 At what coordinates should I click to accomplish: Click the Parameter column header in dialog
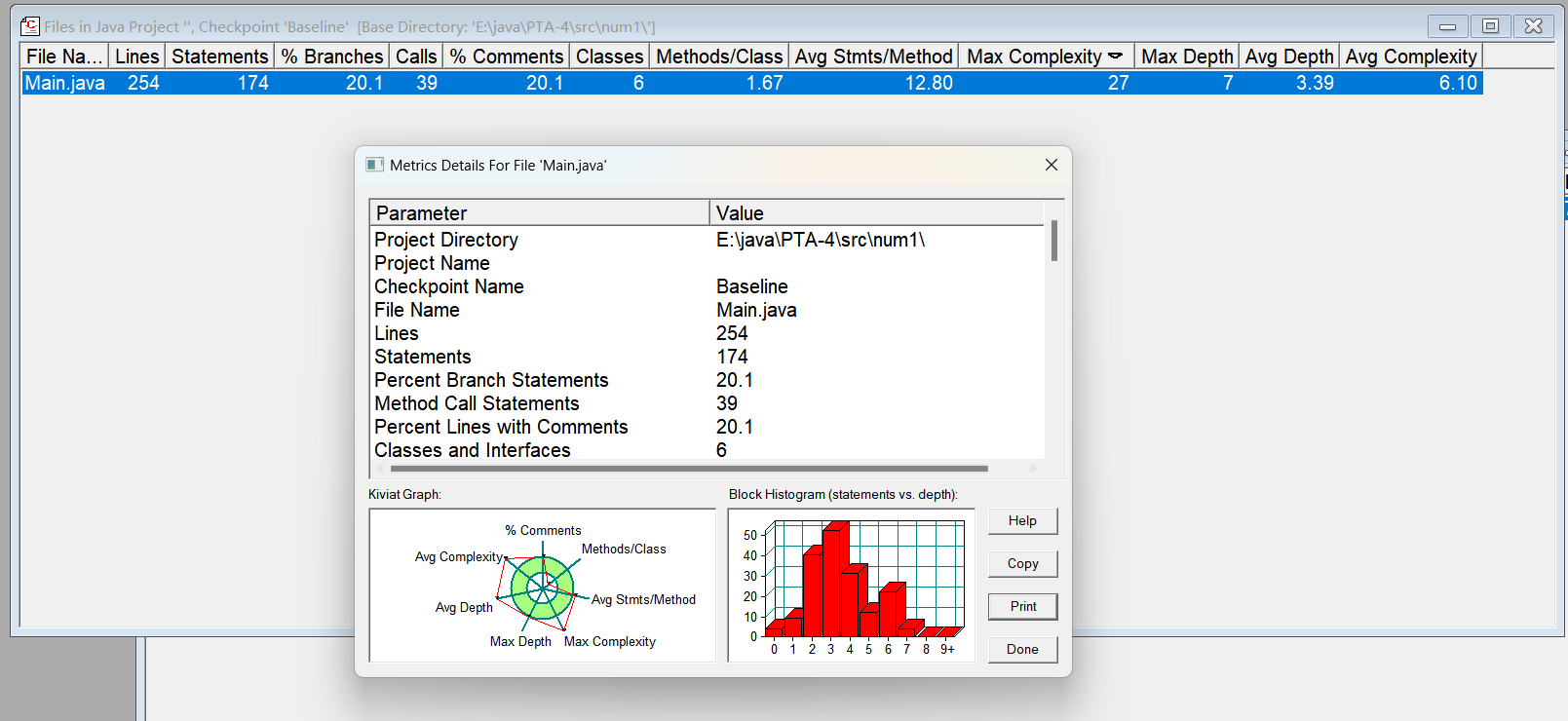click(539, 212)
